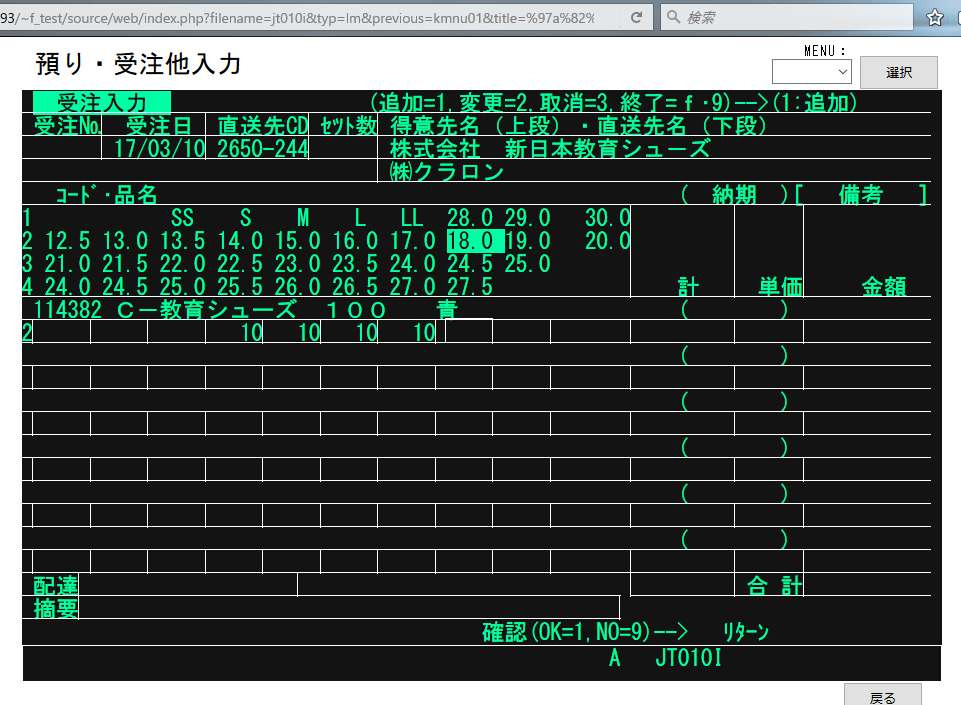
Task: Click the magnifier icon in search box
Action: 673,18
